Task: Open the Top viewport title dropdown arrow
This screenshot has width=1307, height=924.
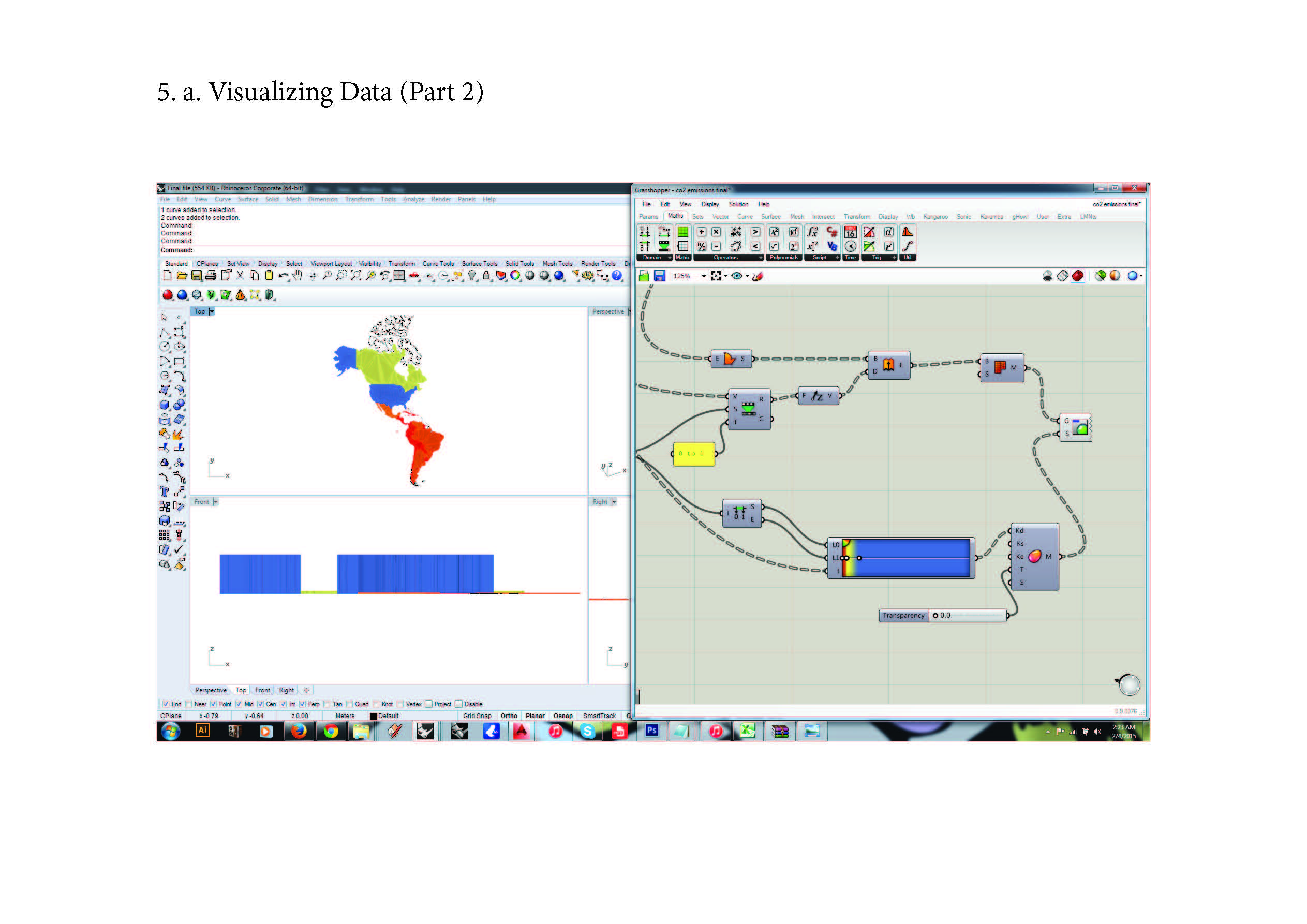Action: pyautogui.click(x=211, y=311)
